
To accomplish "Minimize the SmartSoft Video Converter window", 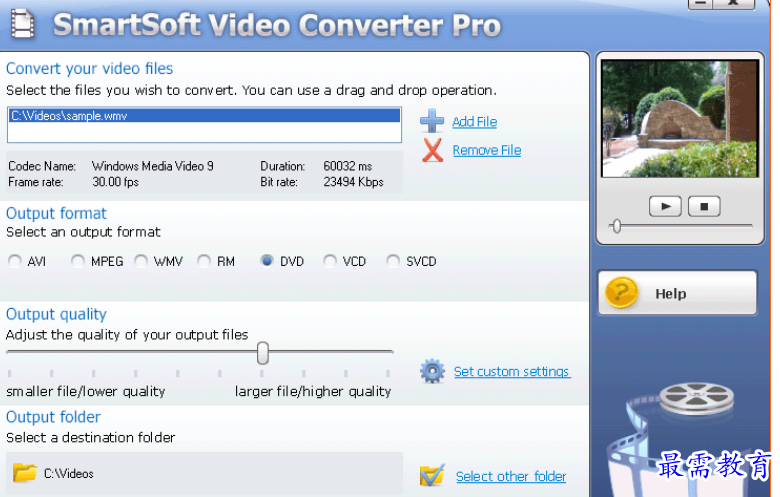I will click(700, 3).
